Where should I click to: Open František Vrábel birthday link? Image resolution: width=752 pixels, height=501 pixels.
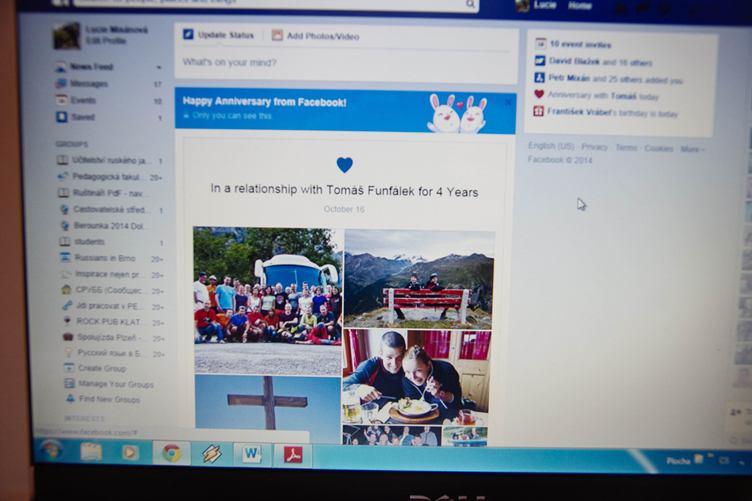(612, 113)
